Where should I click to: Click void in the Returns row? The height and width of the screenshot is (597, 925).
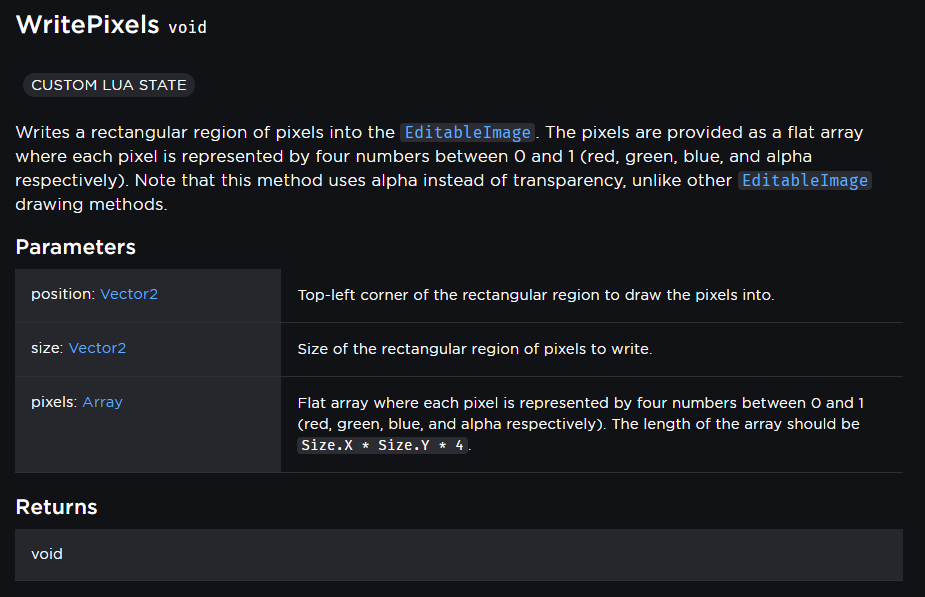click(47, 553)
